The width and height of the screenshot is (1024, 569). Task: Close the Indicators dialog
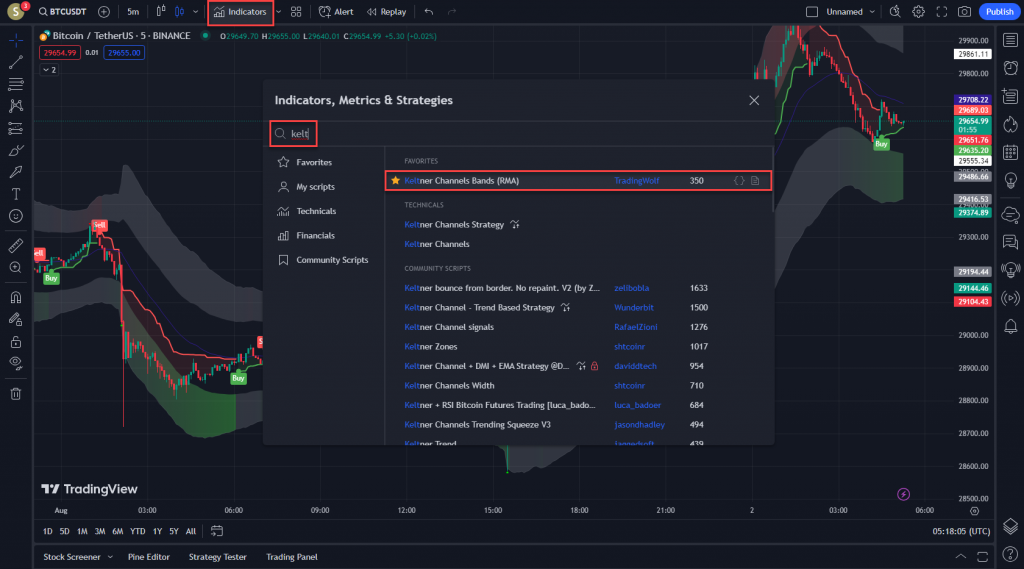coord(754,101)
